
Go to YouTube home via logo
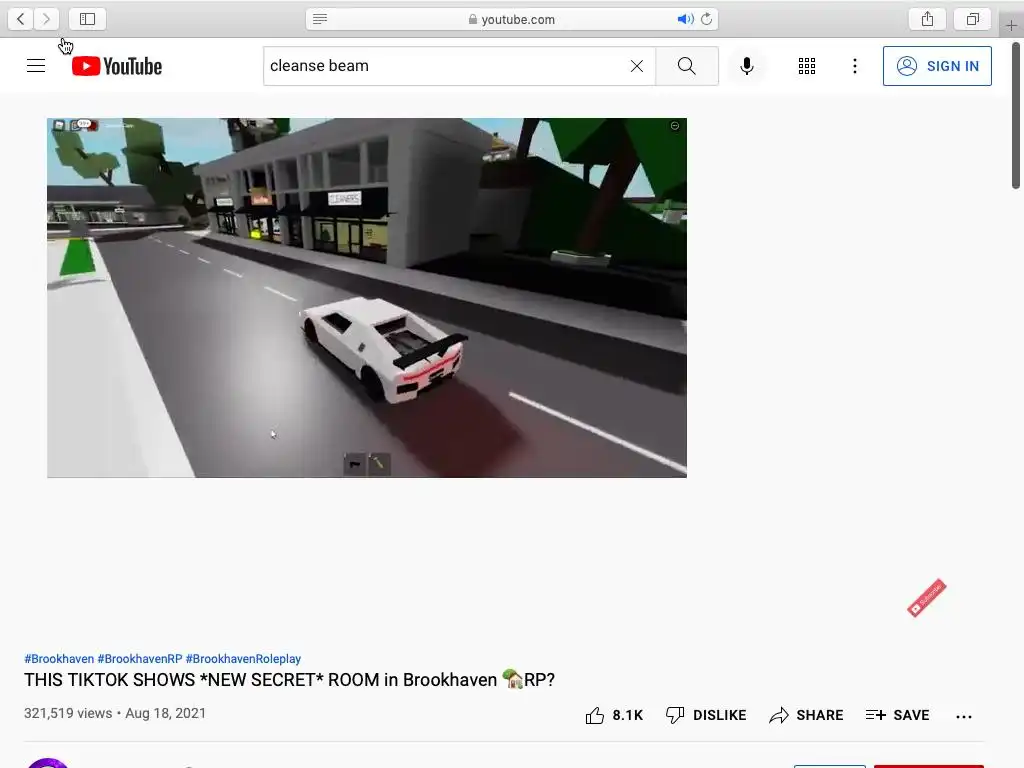117,66
